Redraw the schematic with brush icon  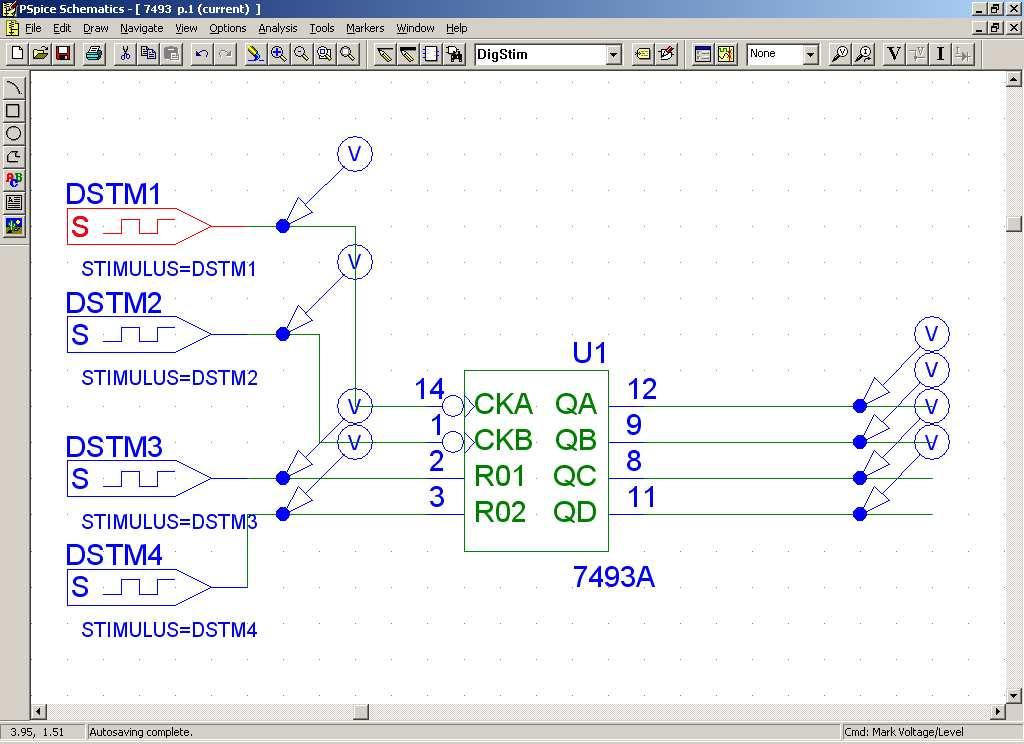[255, 54]
